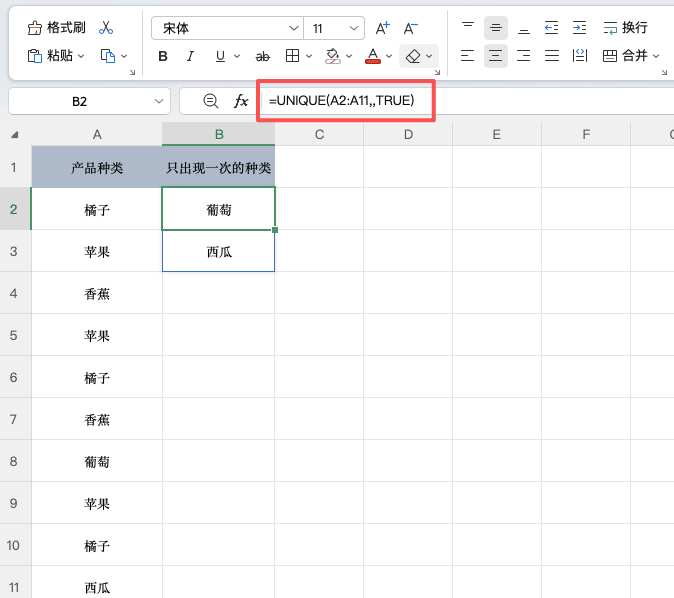674x598 pixels.
Task: Expand the Copy options arrow
Action: click(124, 56)
